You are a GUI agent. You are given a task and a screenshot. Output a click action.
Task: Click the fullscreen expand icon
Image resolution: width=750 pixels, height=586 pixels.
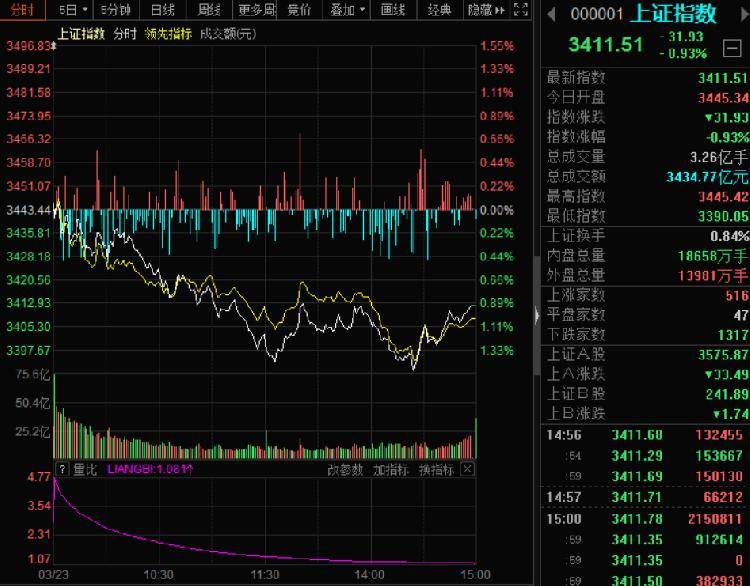(520, 10)
